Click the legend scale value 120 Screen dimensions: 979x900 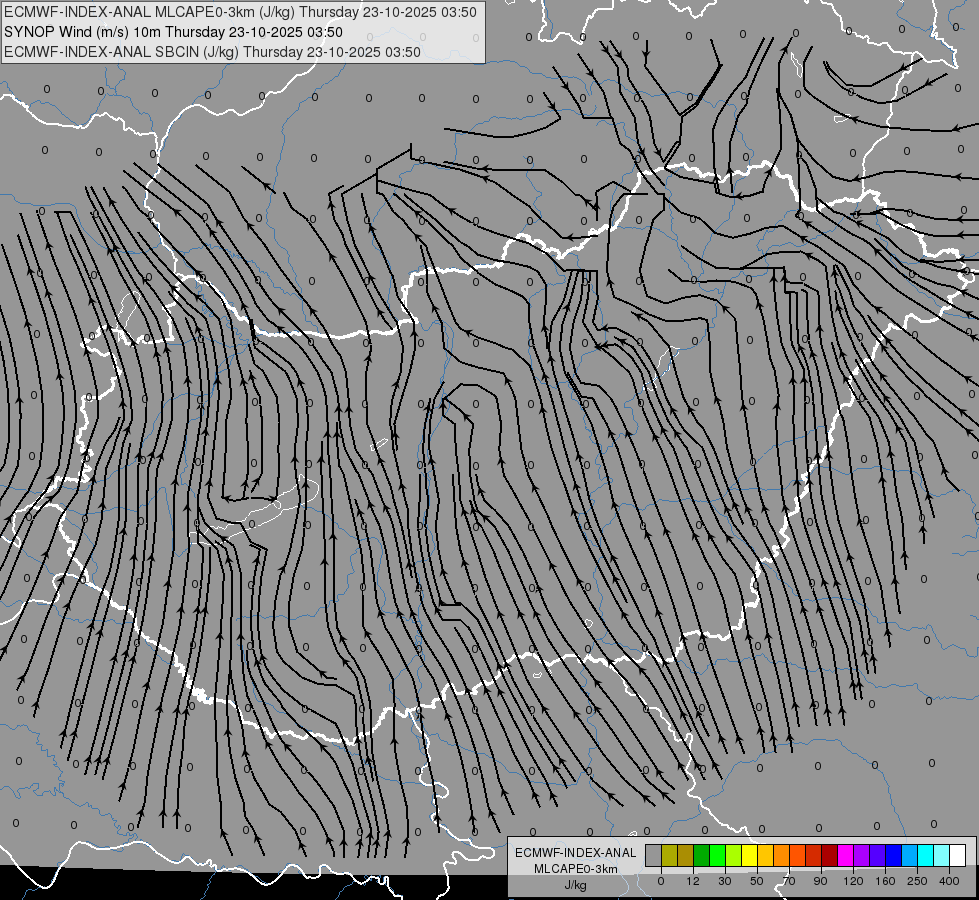pyautogui.click(x=853, y=881)
